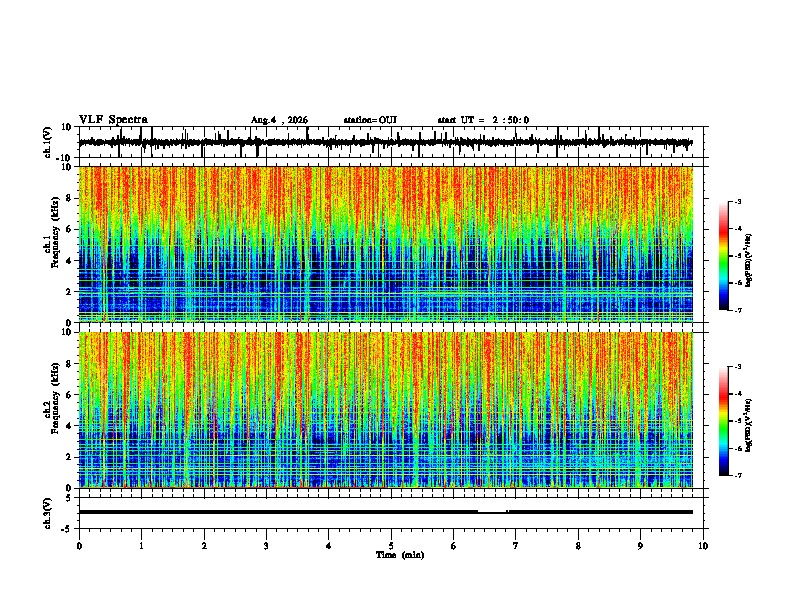Viewport: 792px width, 612px height.
Task: Click the "ch.3(V)" axis label
Action: pos(48,513)
